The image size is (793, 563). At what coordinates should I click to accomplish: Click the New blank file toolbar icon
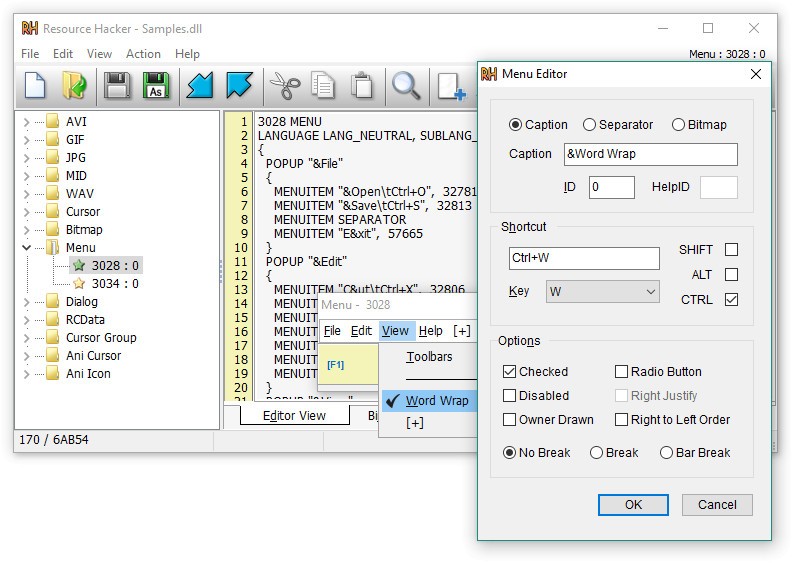pos(35,85)
